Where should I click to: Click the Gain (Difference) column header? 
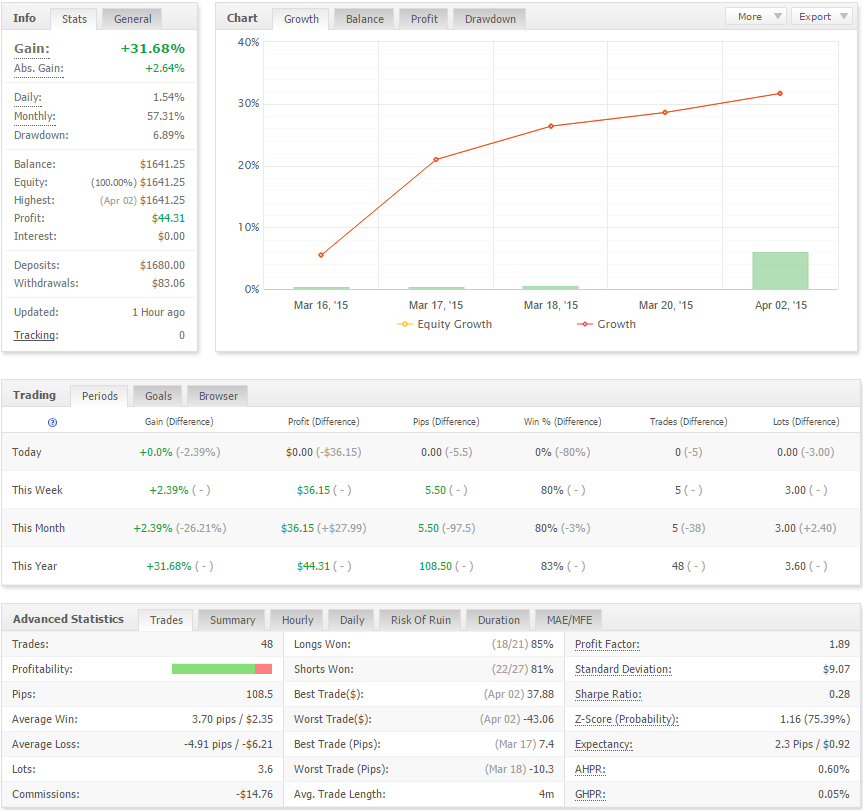(179, 422)
